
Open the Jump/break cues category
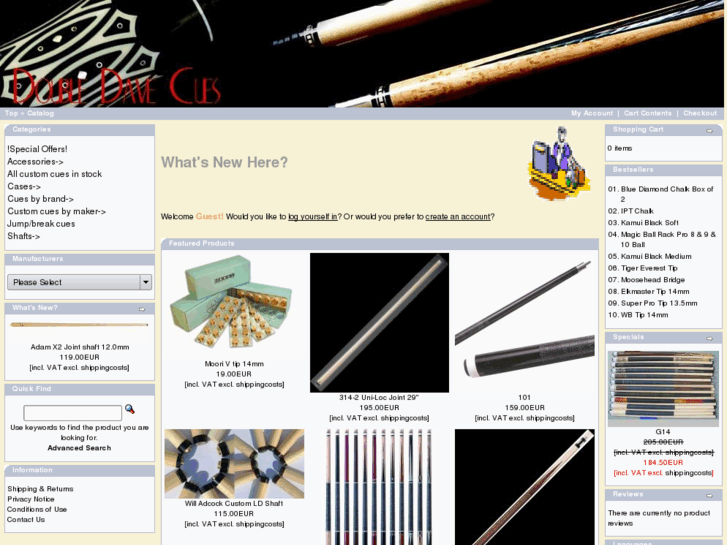41,224
